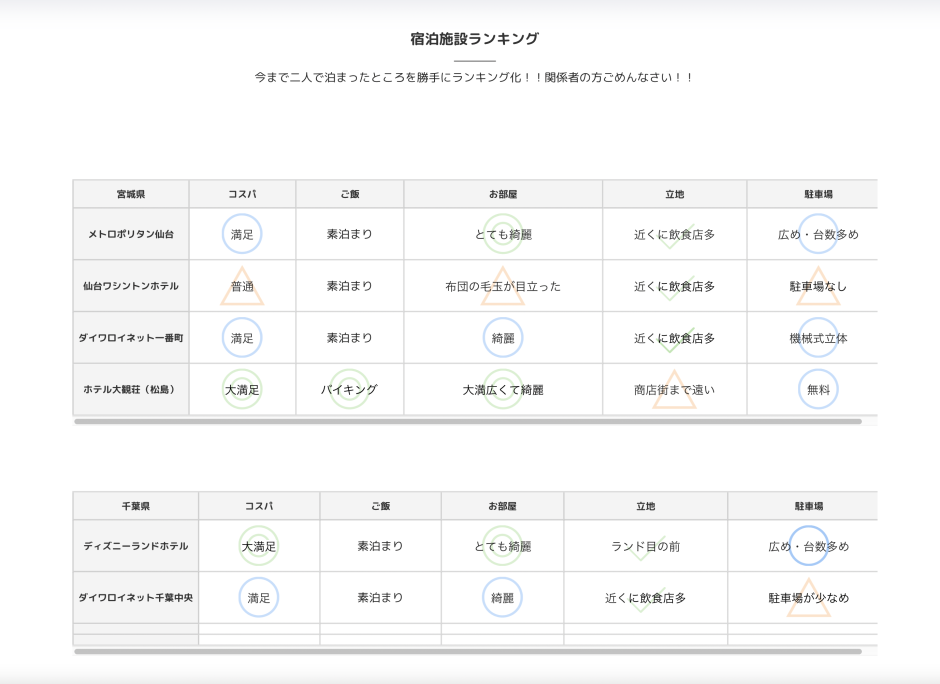Select 立地 header in 宮城県 table
This screenshot has width=940, height=684.
tap(674, 194)
